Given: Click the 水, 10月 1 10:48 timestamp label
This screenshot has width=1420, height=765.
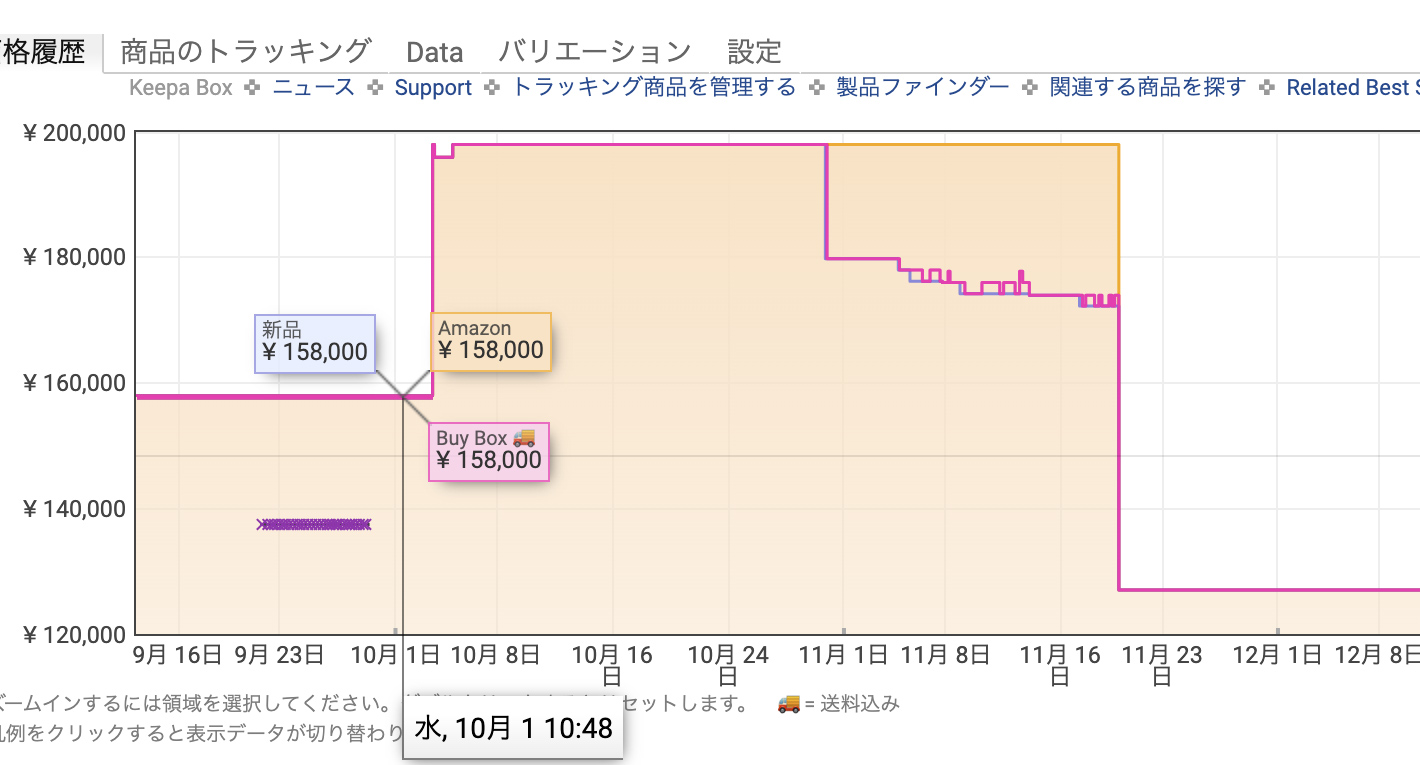Looking at the screenshot, I should coord(513,728).
